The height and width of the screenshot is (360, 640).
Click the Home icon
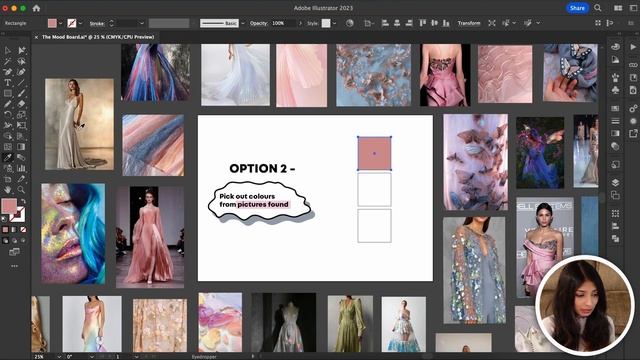pos(36,8)
